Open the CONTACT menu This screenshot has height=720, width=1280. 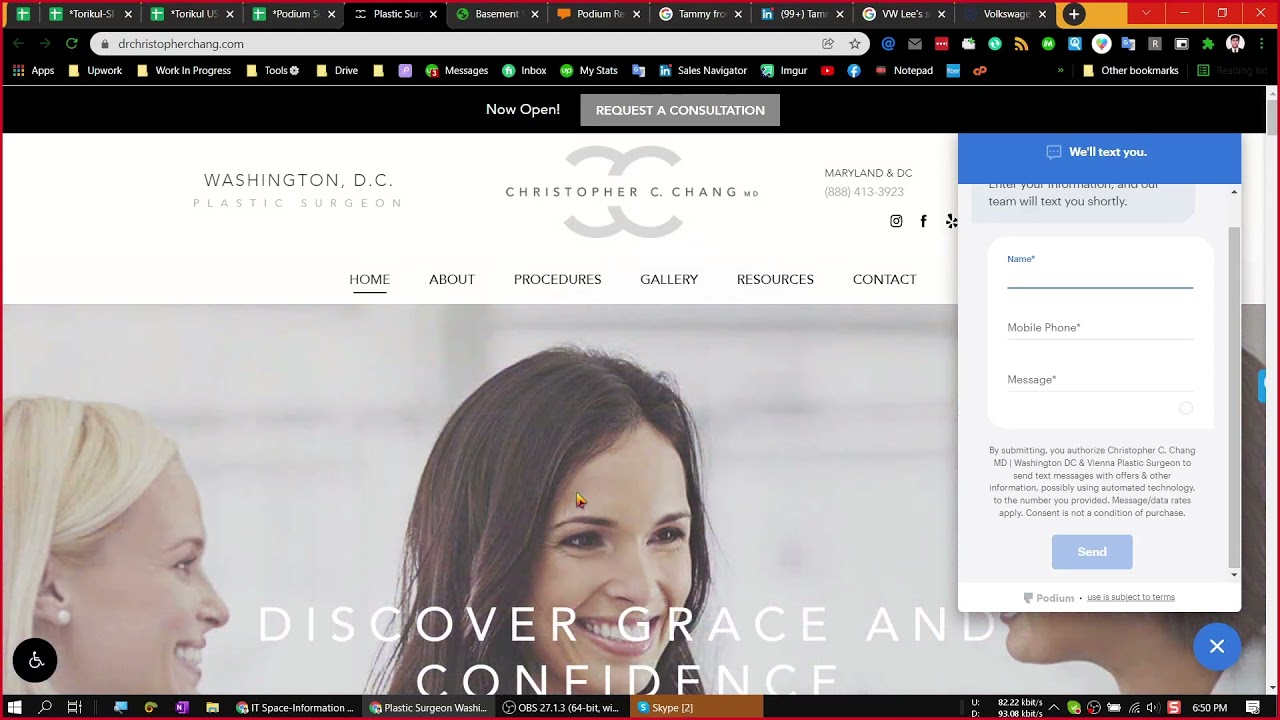[884, 280]
